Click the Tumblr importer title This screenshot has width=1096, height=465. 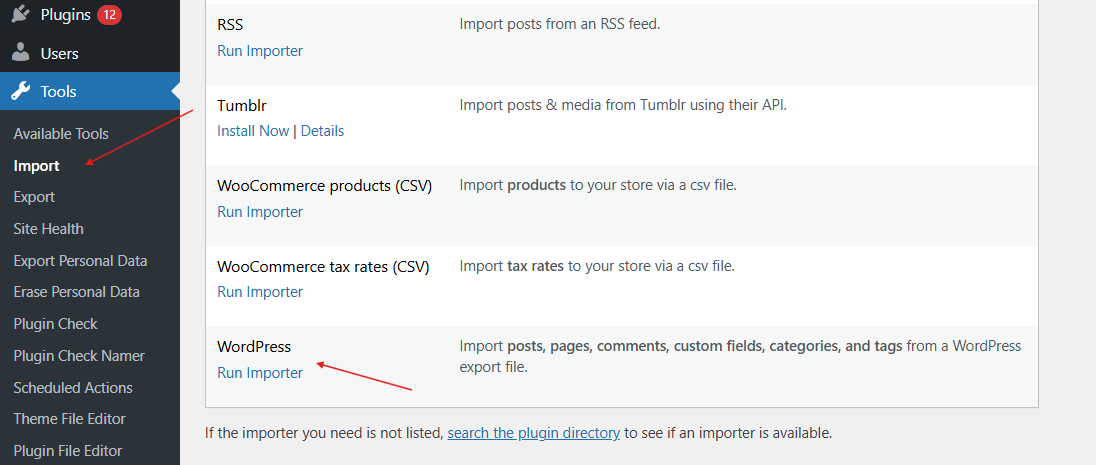[x=242, y=106]
